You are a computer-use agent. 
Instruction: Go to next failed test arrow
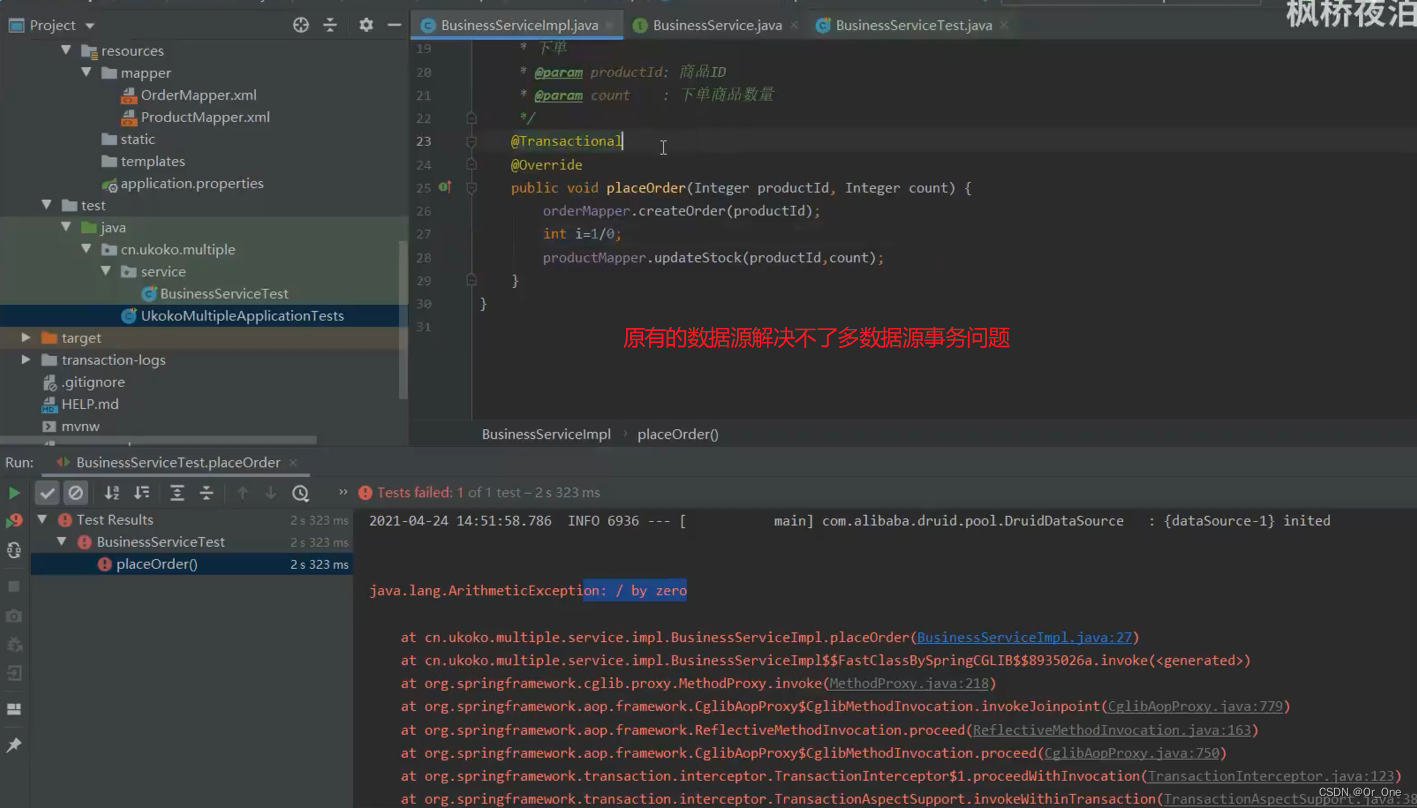tap(270, 493)
